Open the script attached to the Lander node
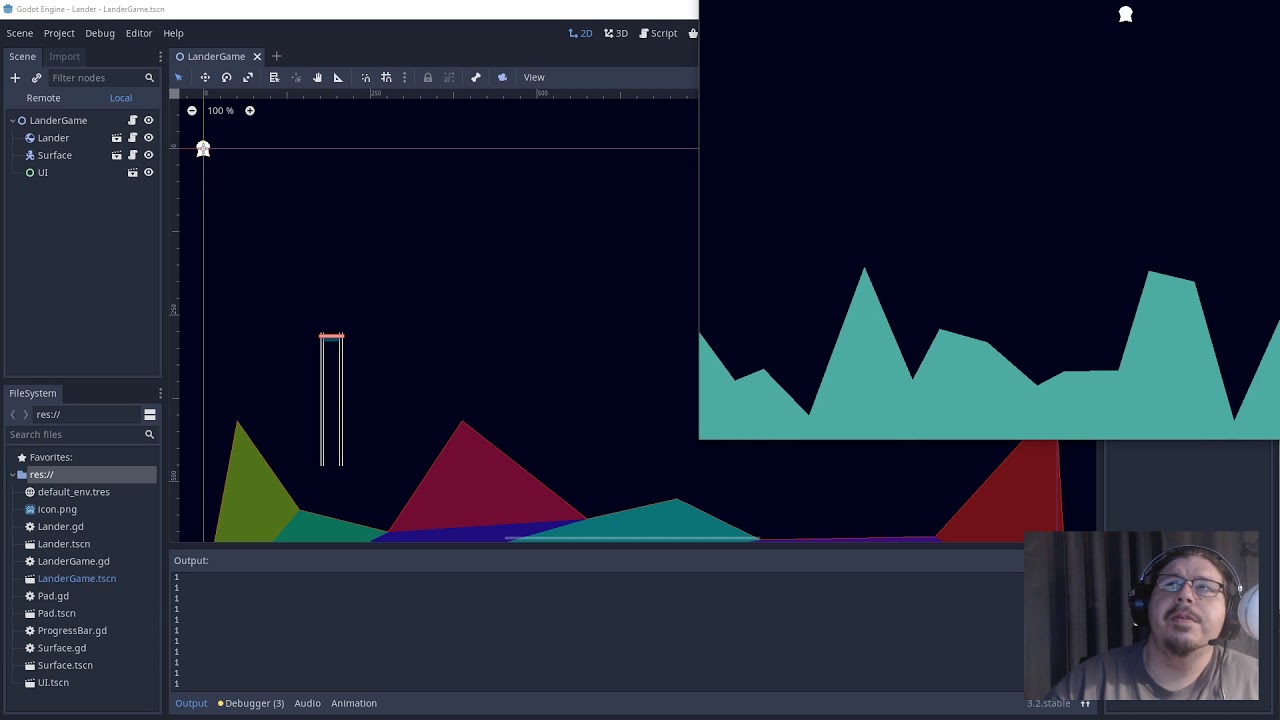This screenshot has height=720, width=1280. click(x=133, y=138)
